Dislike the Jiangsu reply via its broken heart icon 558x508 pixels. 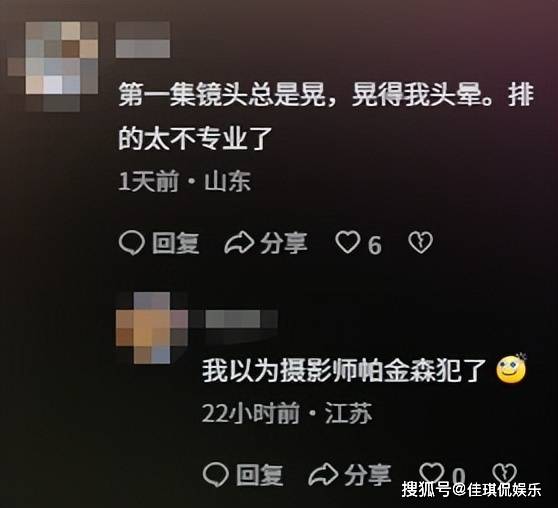pos(504,473)
